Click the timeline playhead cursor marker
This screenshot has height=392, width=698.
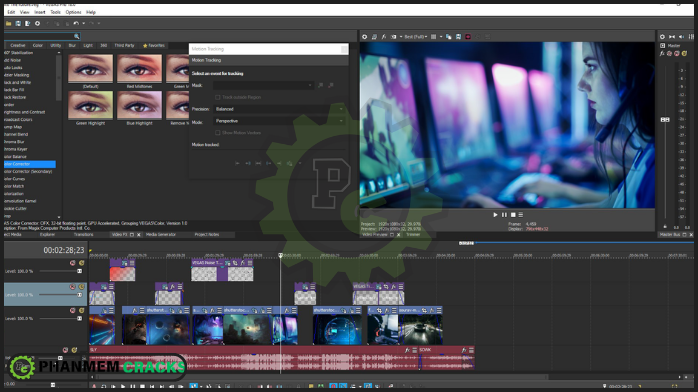click(280, 255)
